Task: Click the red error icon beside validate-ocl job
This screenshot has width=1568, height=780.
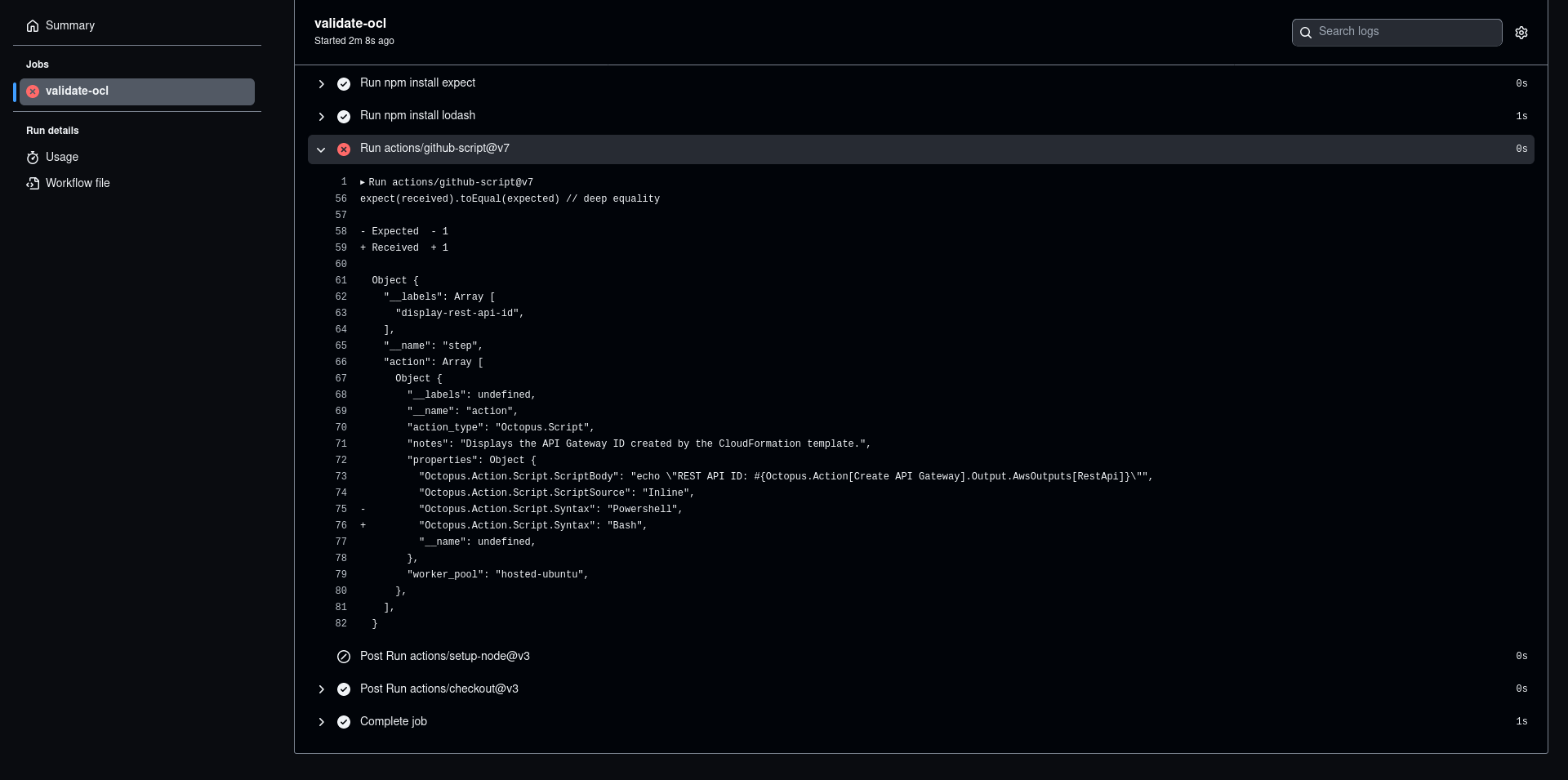Action: coord(33,91)
